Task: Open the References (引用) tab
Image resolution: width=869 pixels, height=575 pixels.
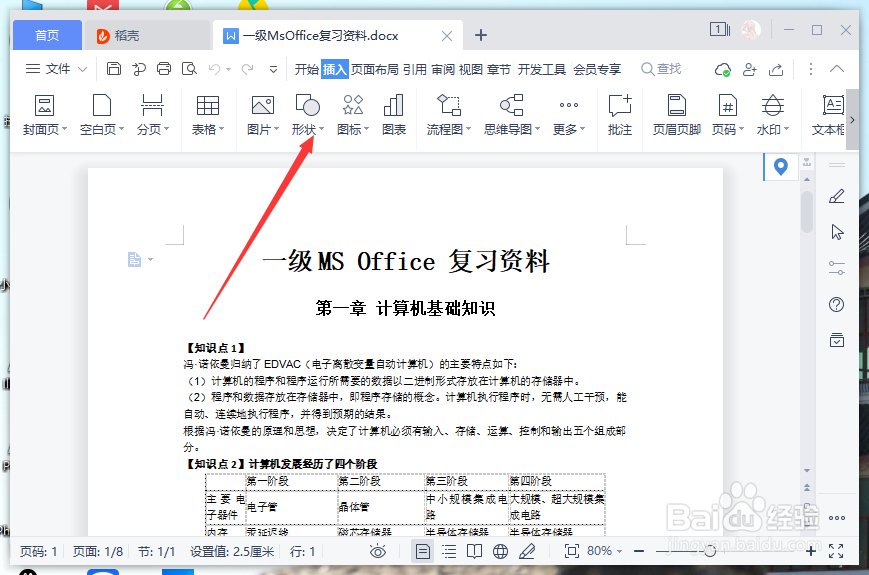Action: click(x=415, y=69)
